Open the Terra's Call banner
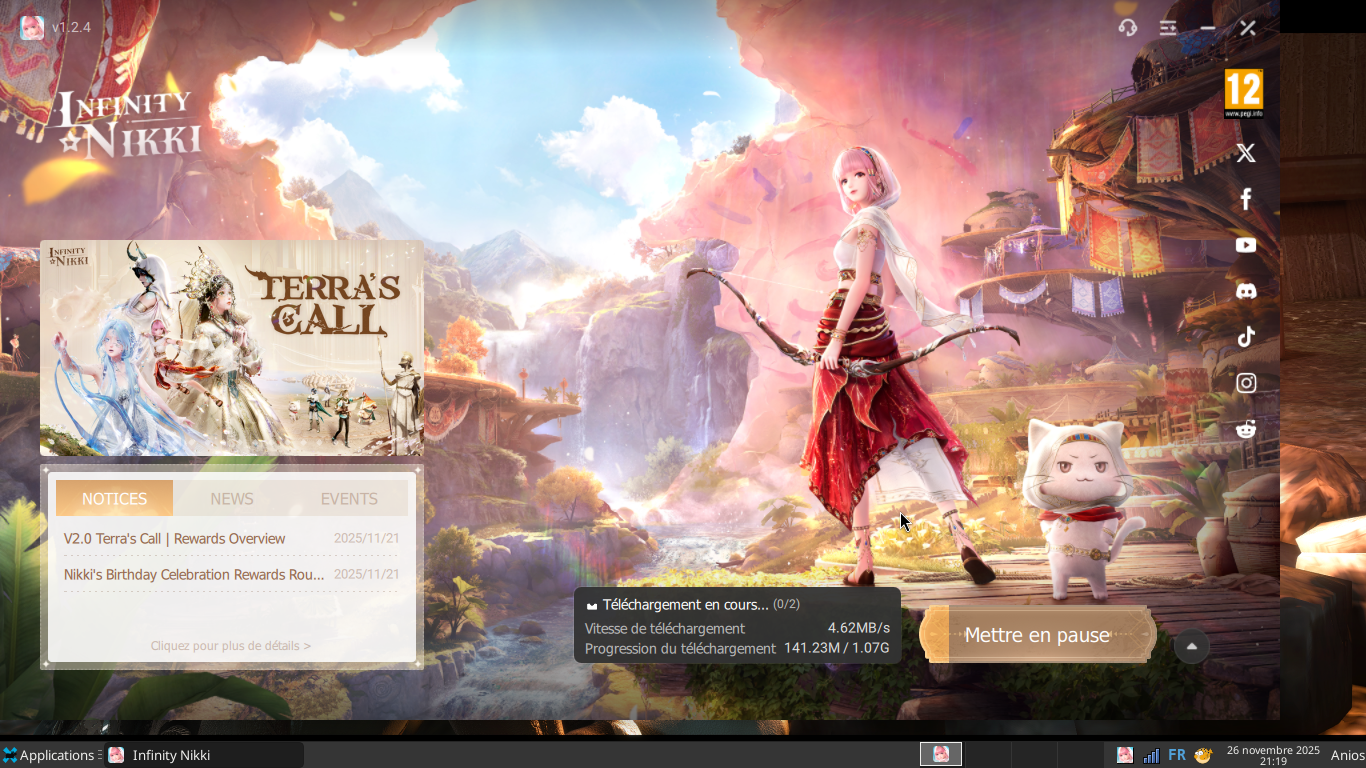 tap(232, 348)
